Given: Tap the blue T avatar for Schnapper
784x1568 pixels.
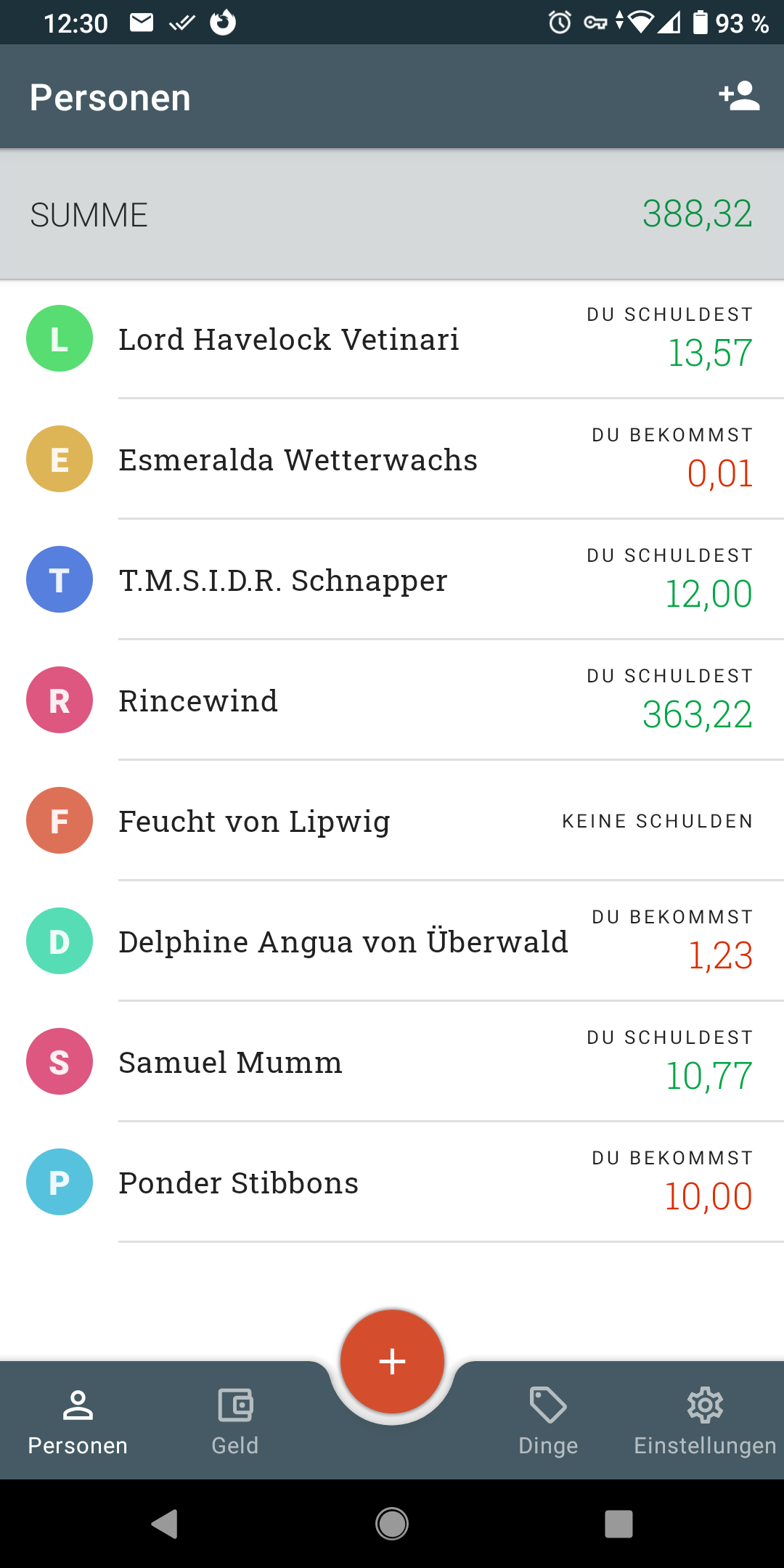Looking at the screenshot, I should 60,579.
